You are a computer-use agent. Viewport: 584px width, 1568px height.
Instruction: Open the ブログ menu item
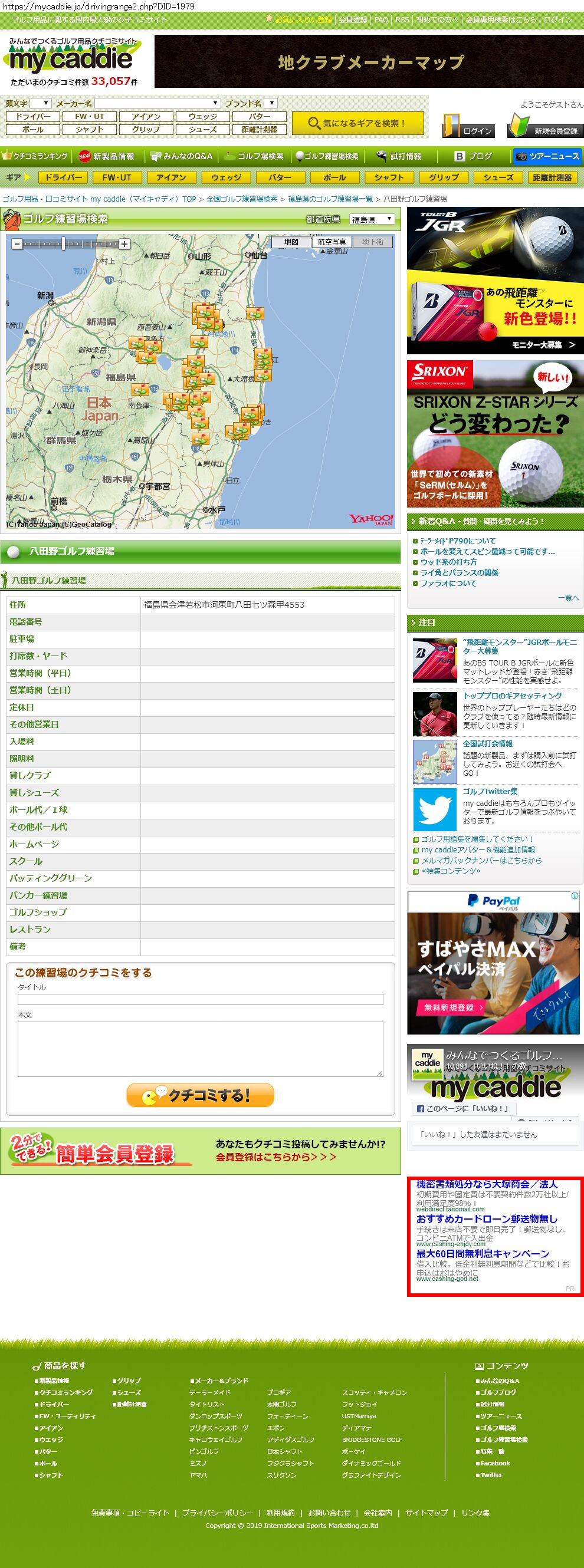[x=473, y=156]
